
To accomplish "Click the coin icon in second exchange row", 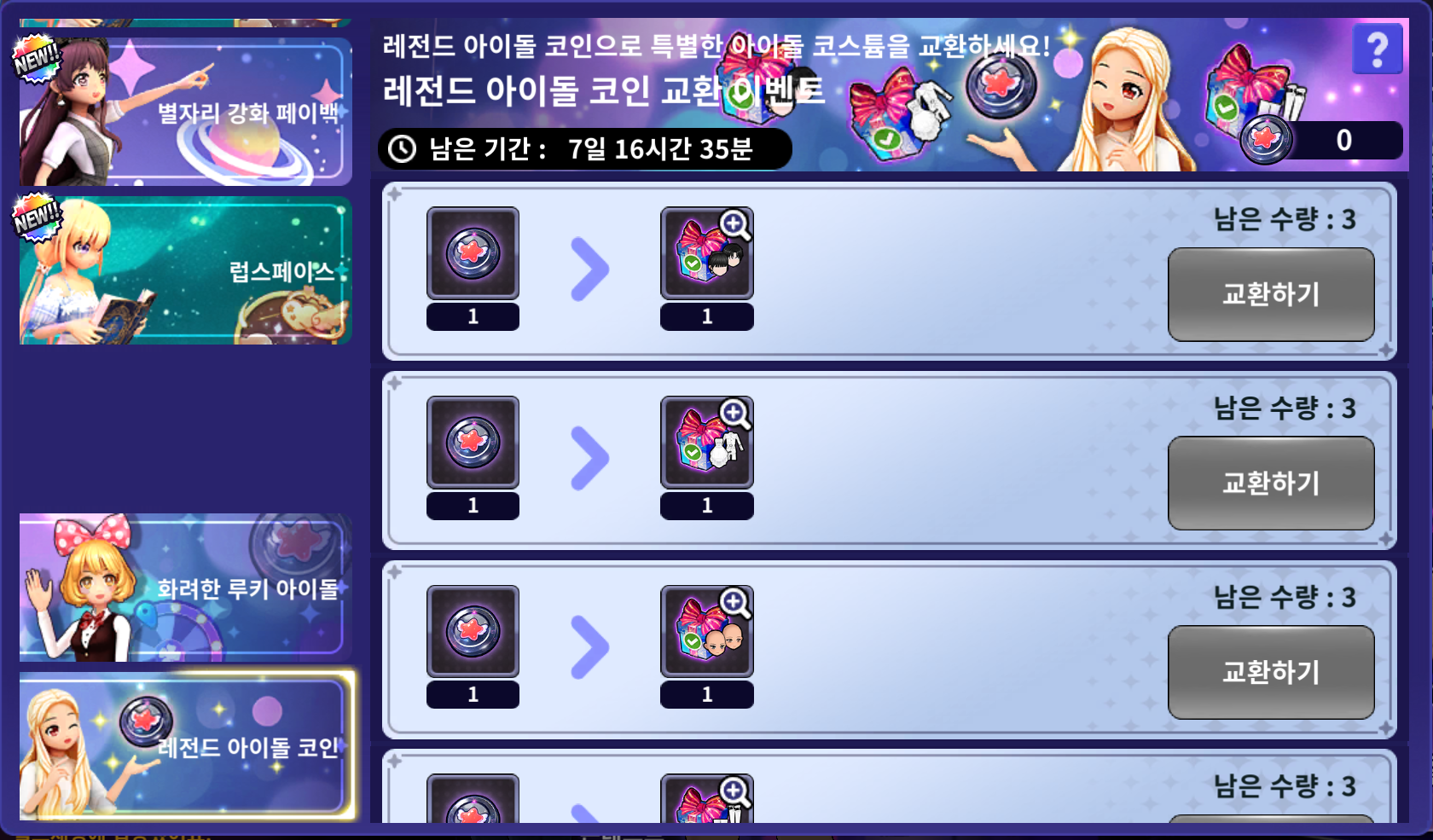I will [473, 443].
